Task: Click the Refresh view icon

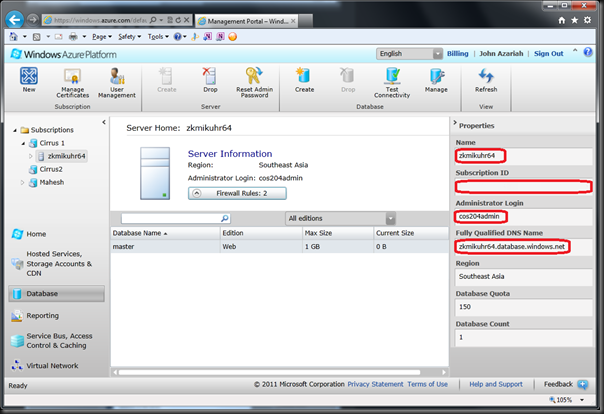Action: [486, 75]
